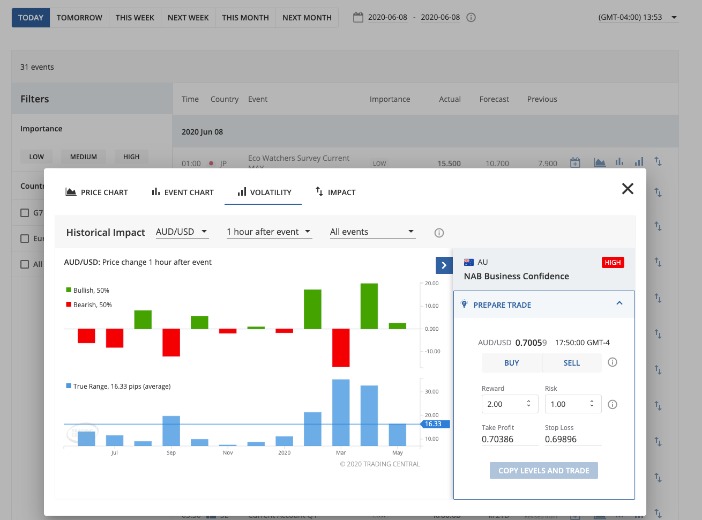
Task: Click the date range calendar icon
Action: 359,18
